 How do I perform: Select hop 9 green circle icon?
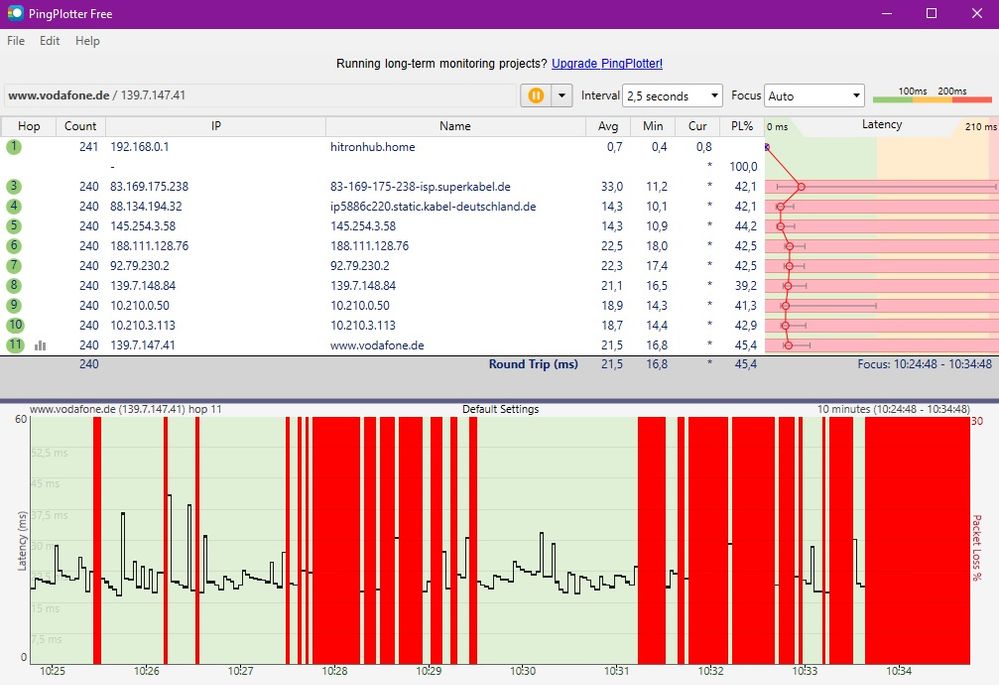click(14, 305)
